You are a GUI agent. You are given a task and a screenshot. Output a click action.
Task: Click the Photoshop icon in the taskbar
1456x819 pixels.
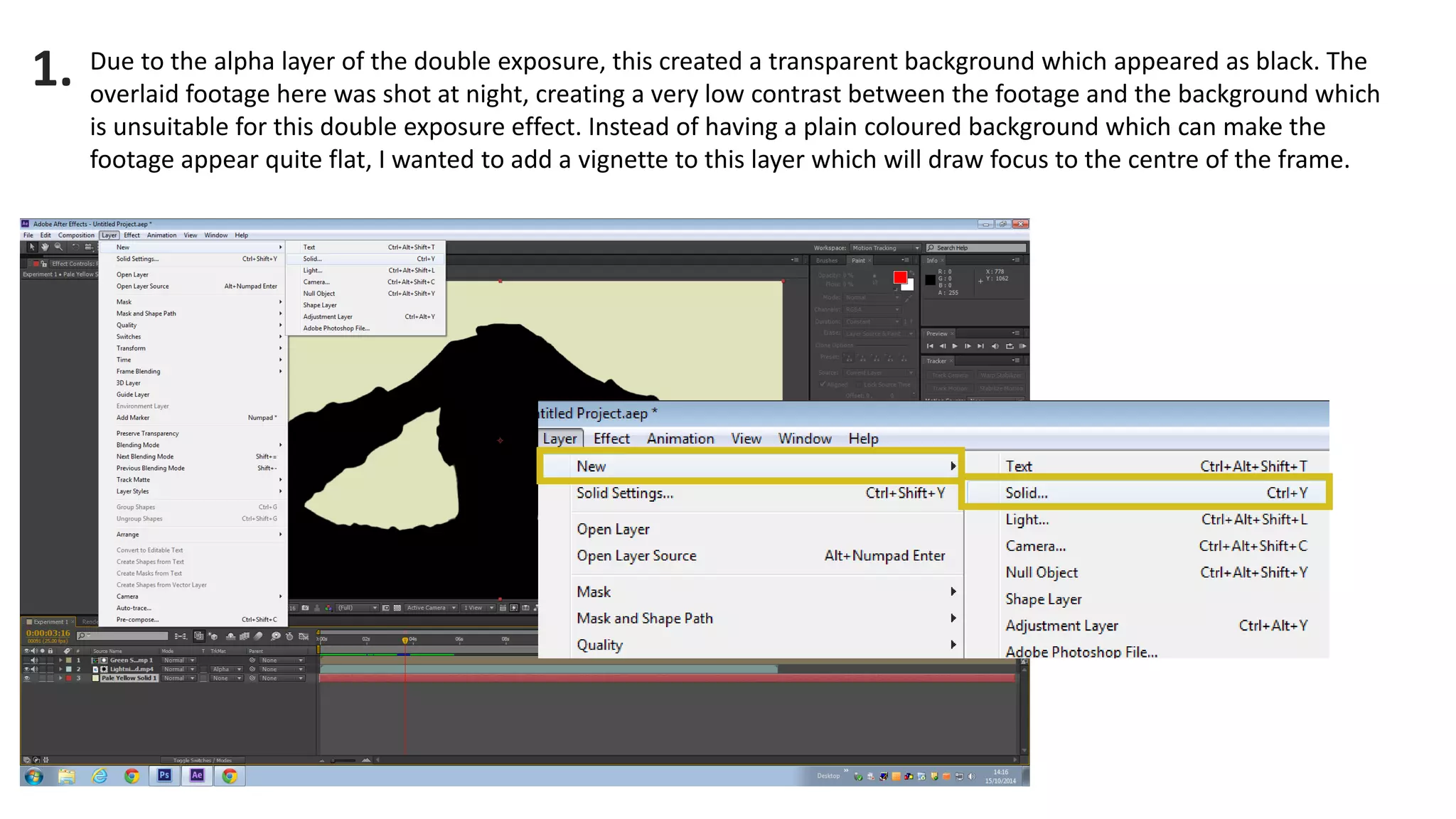pyautogui.click(x=164, y=776)
